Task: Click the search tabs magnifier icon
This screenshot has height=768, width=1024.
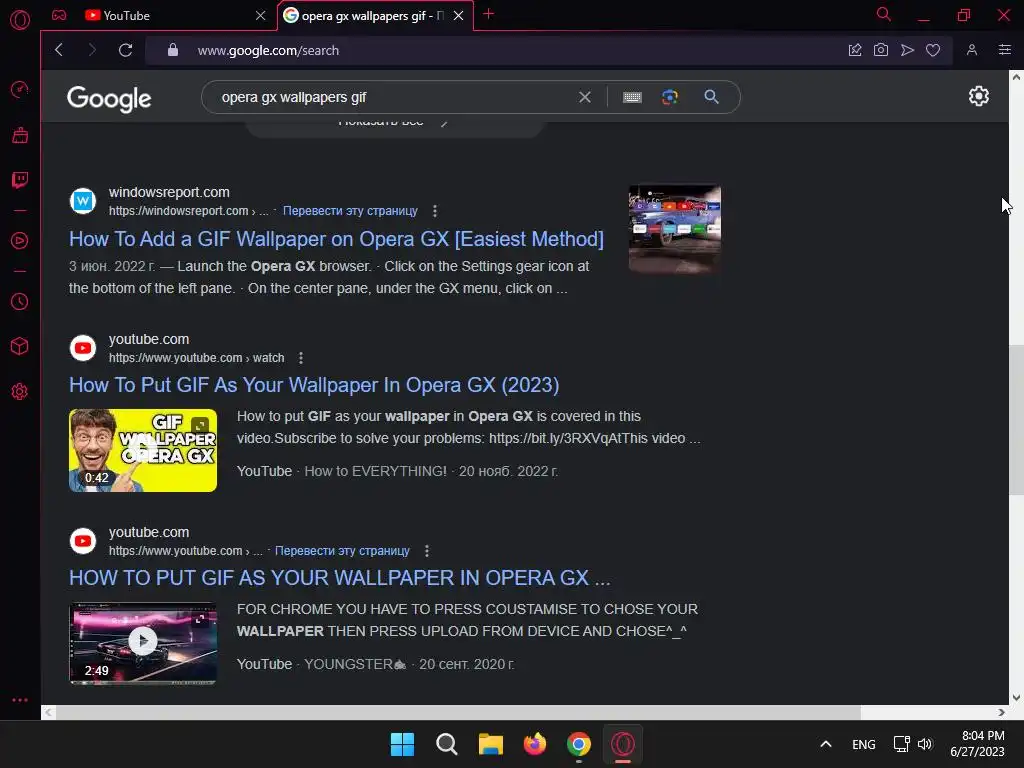Action: pos(884,14)
